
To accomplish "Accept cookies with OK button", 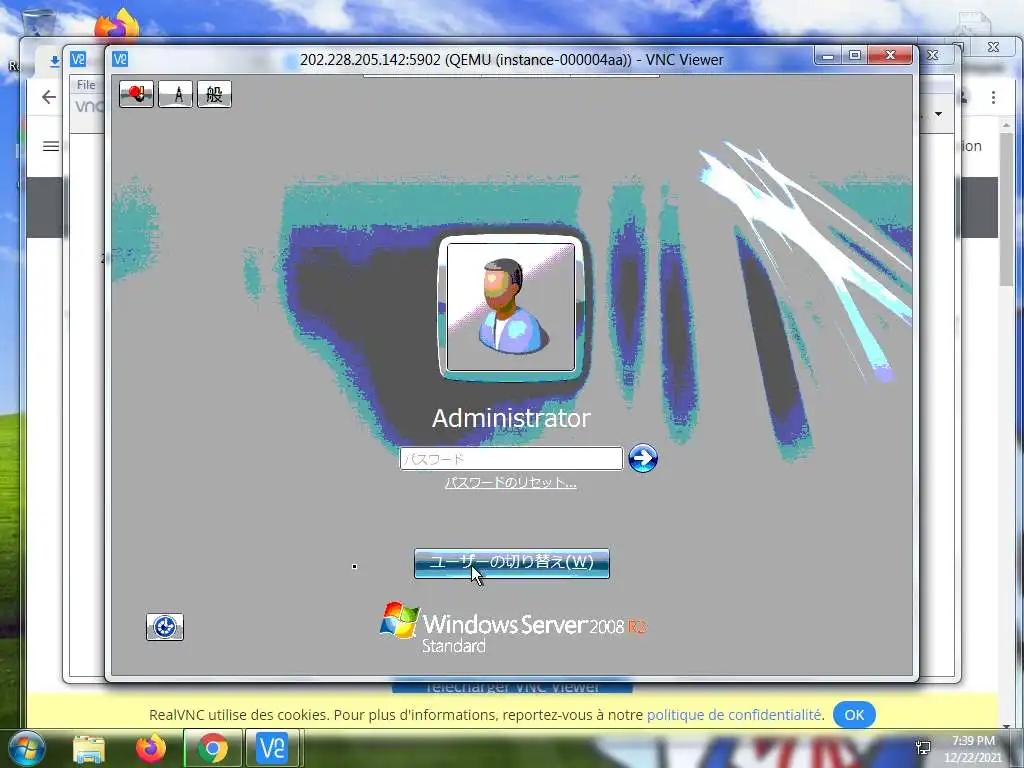I will (854, 714).
